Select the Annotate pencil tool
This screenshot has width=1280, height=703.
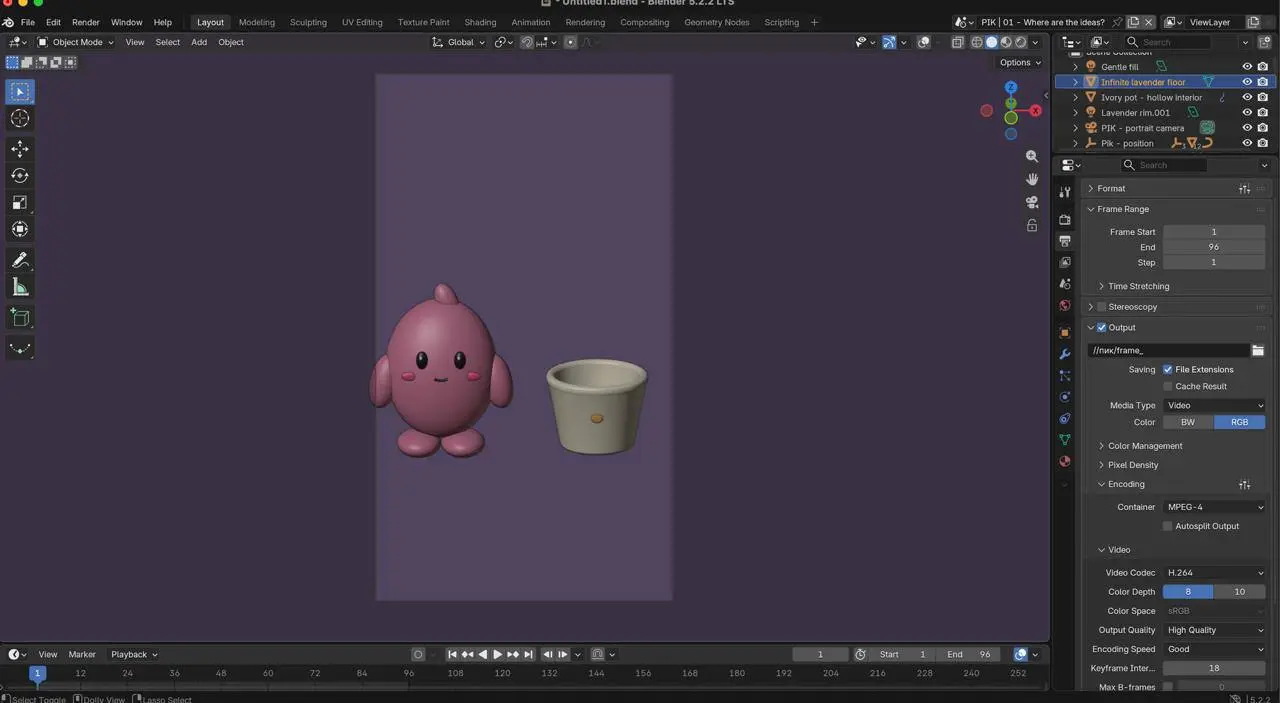coord(20,260)
